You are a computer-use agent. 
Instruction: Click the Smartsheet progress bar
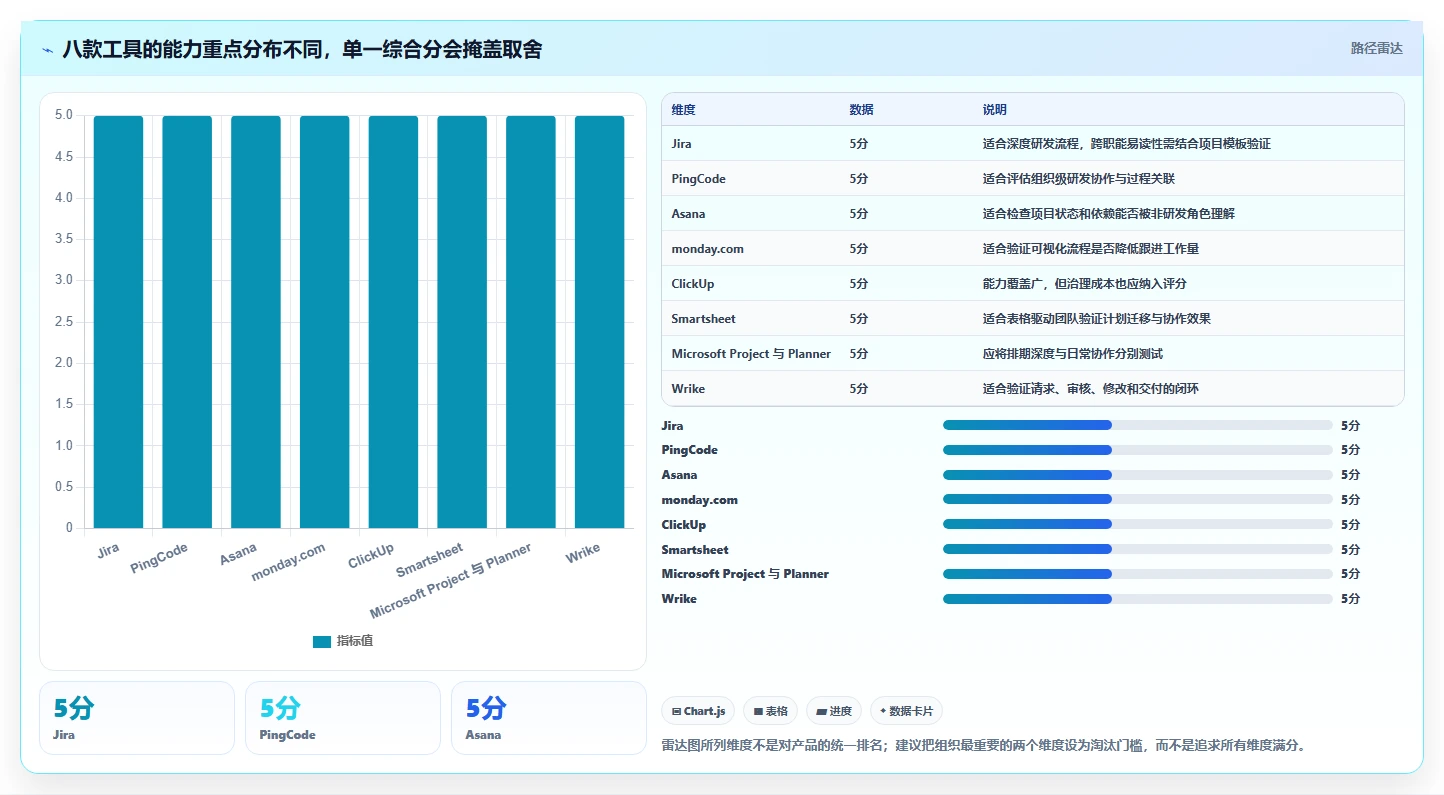pos(1138,549)
